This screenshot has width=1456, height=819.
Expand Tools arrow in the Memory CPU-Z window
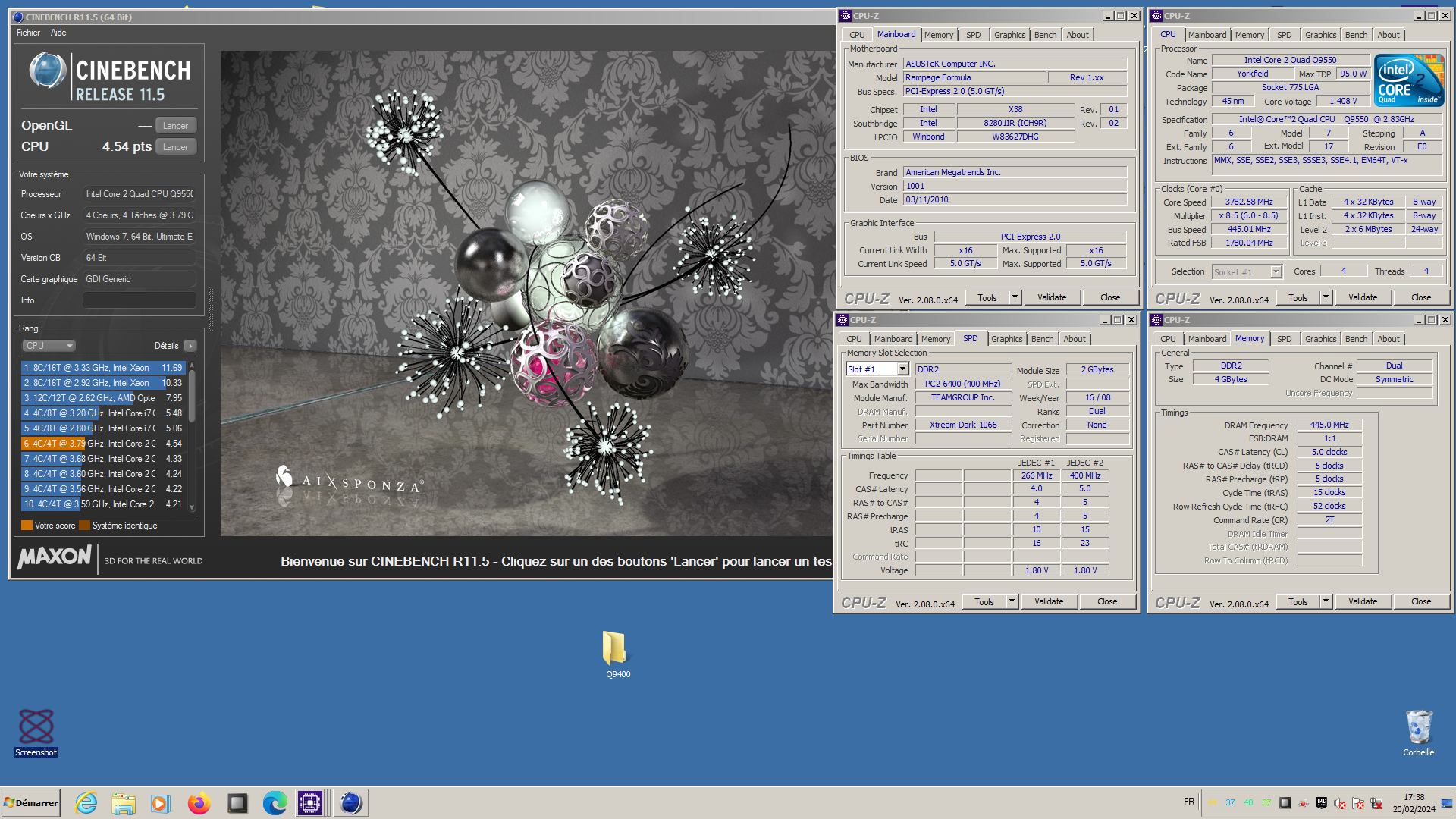[x=1326, y=601]
